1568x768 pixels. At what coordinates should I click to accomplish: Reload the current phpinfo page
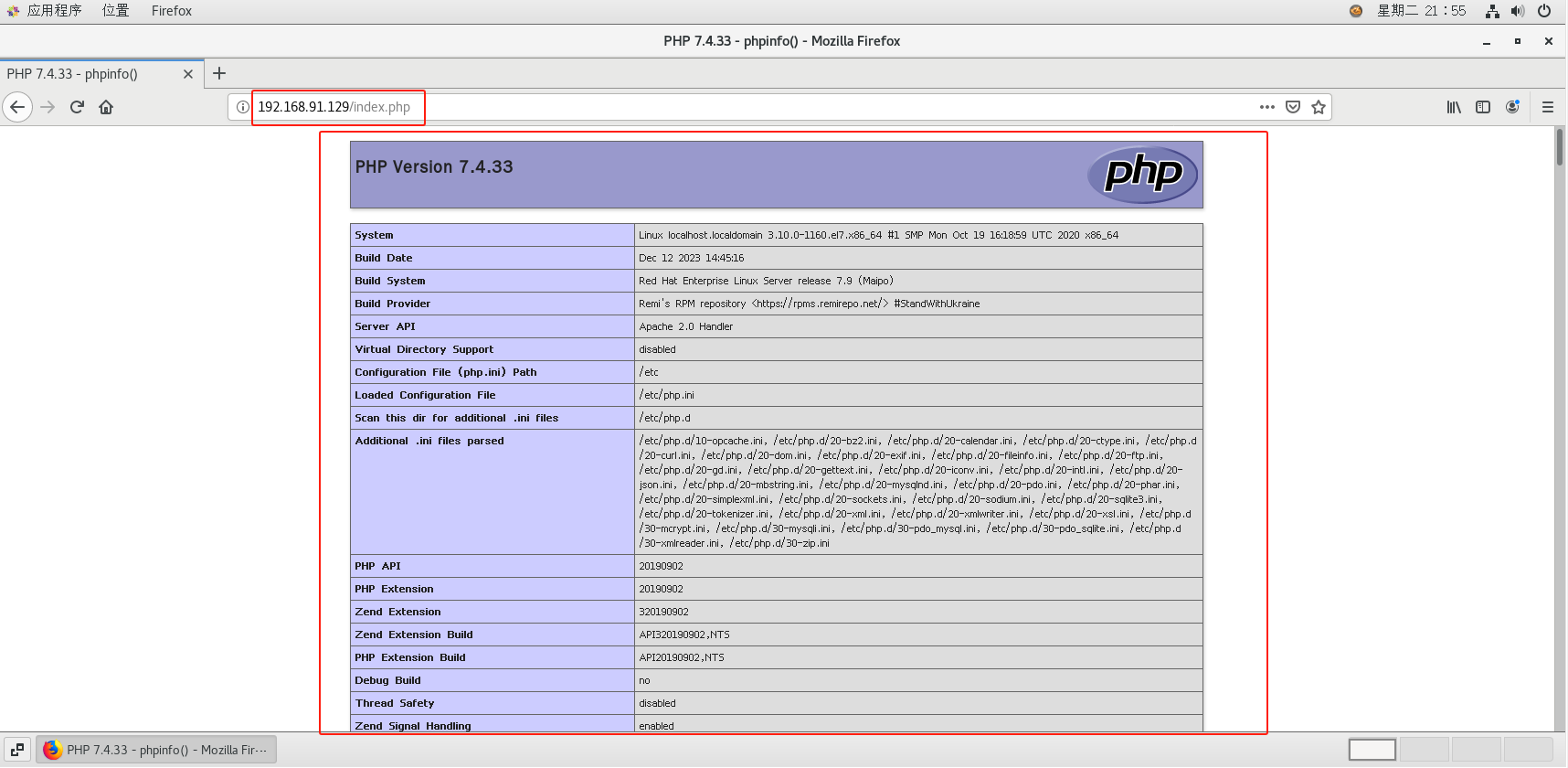(77, 107)
